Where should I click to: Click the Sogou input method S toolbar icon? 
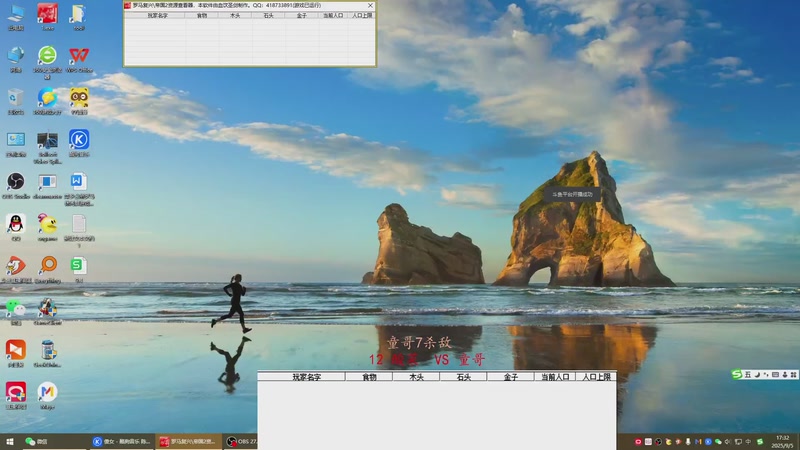pos(736,374)
